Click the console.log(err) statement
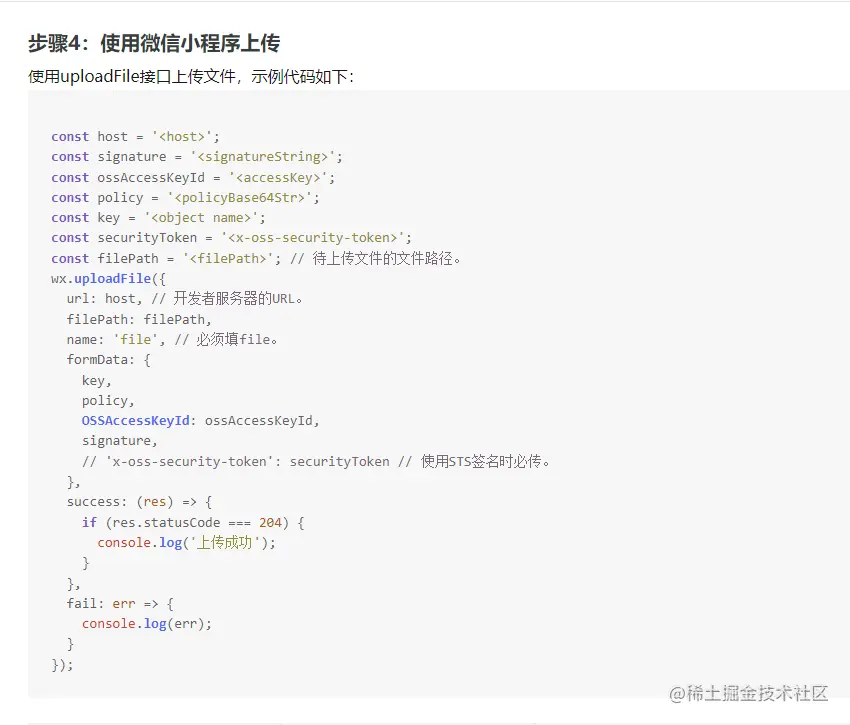The image size is (850, 725). [x=145, y=623]
